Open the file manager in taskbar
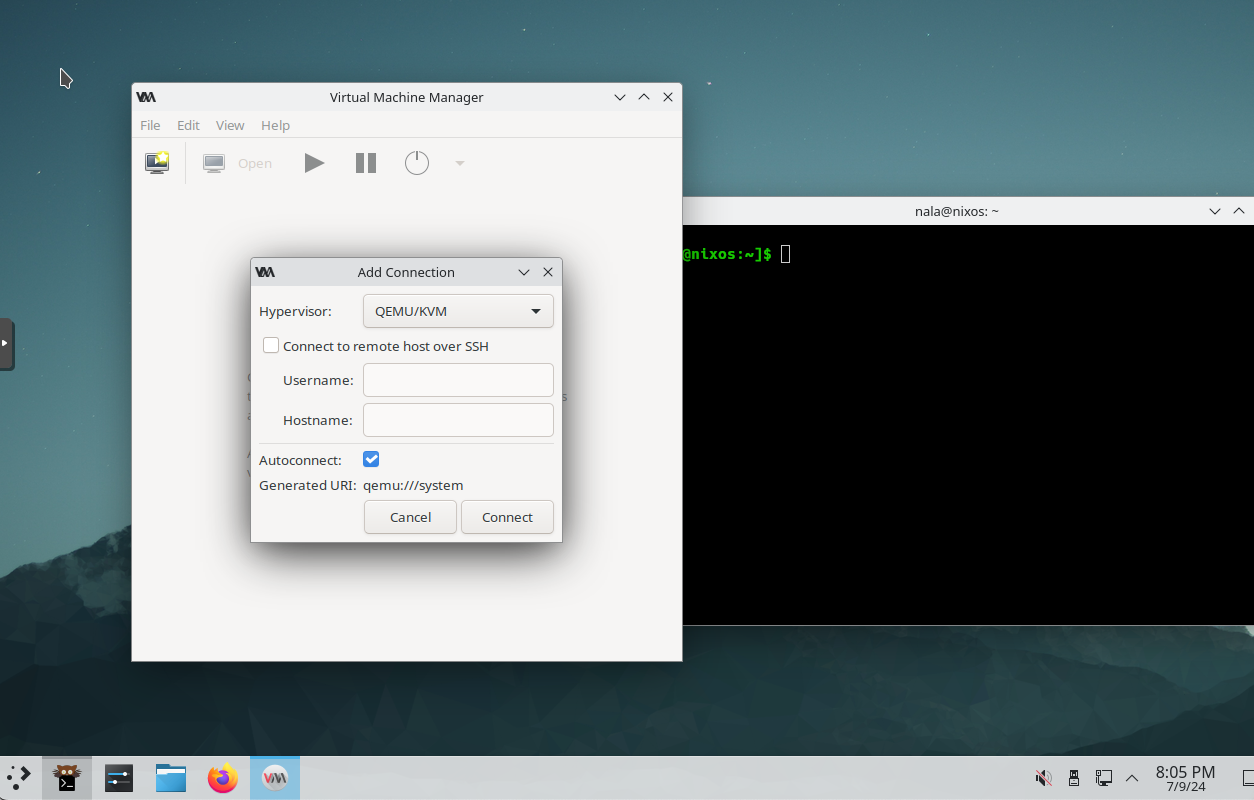The image size is (1254, 800). click(171, 778)
